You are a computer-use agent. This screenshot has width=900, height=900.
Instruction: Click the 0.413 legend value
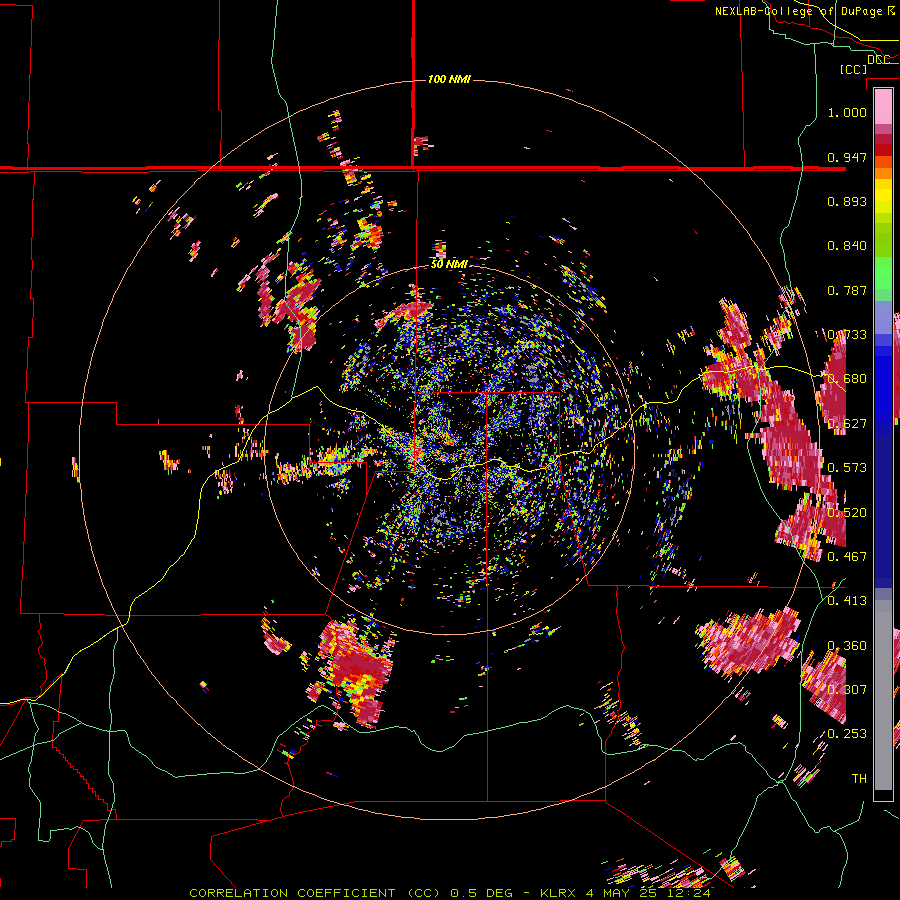coord(847,601)
